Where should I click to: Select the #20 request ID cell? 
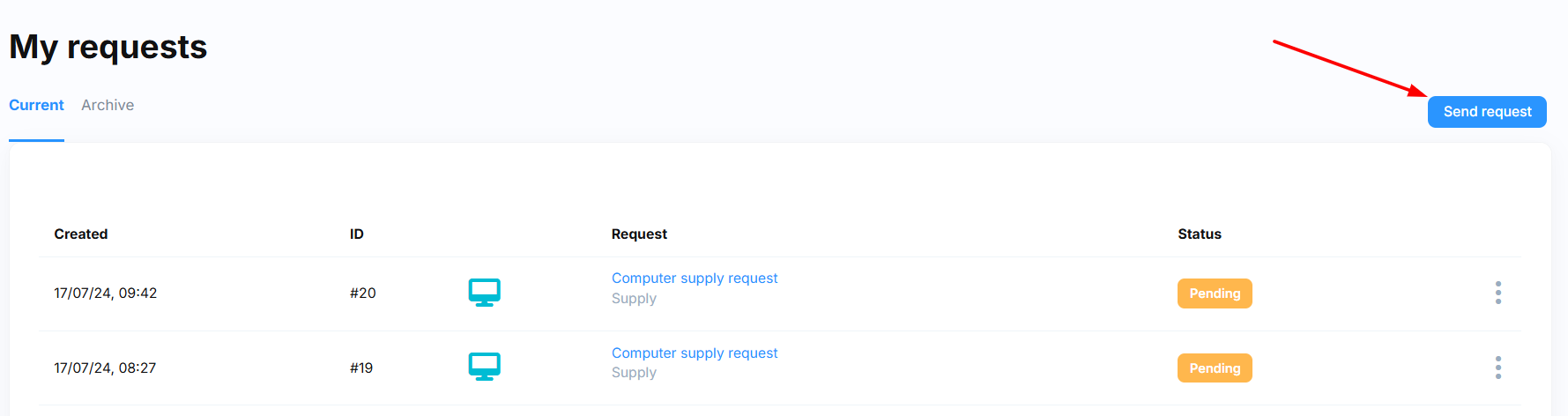(x=362, y=293)
